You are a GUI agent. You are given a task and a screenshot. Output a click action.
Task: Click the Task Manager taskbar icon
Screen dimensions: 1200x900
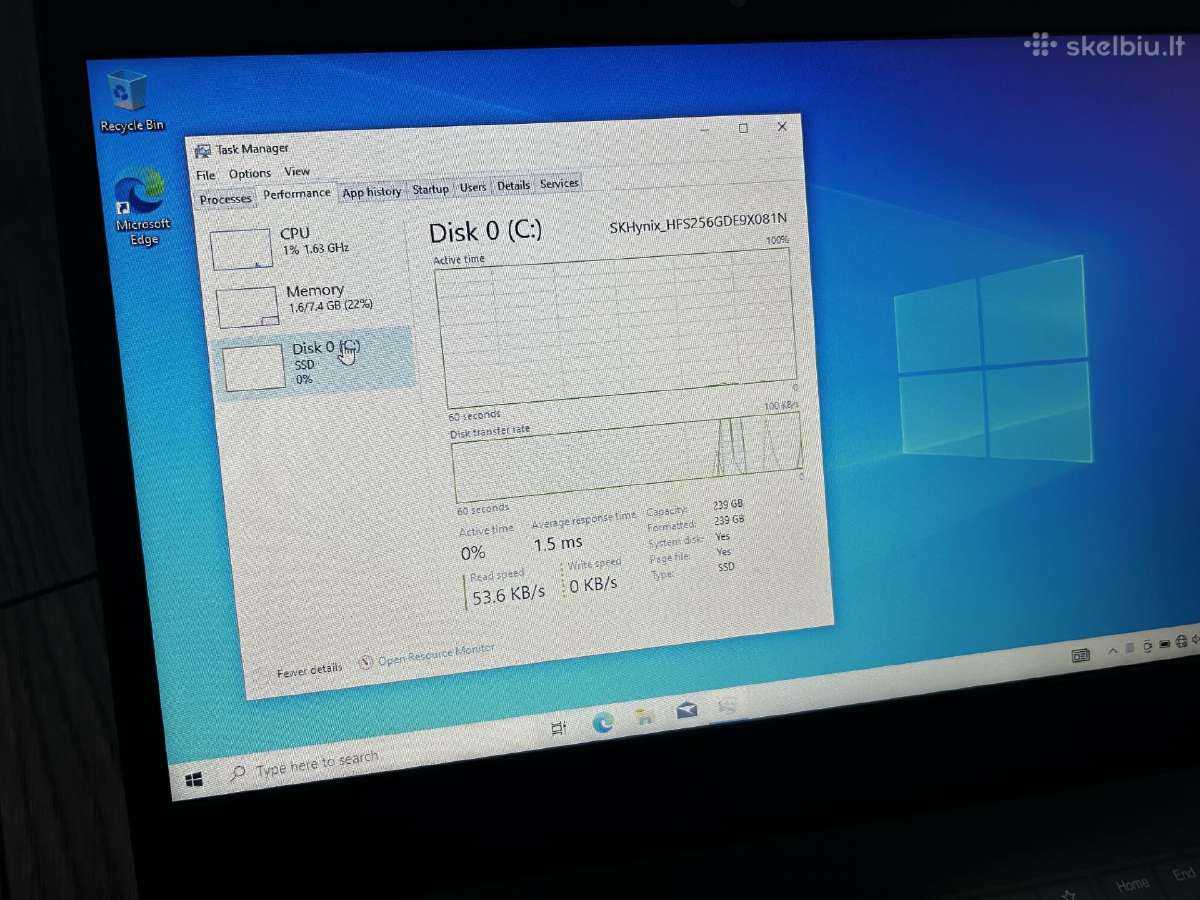[728, 706]
